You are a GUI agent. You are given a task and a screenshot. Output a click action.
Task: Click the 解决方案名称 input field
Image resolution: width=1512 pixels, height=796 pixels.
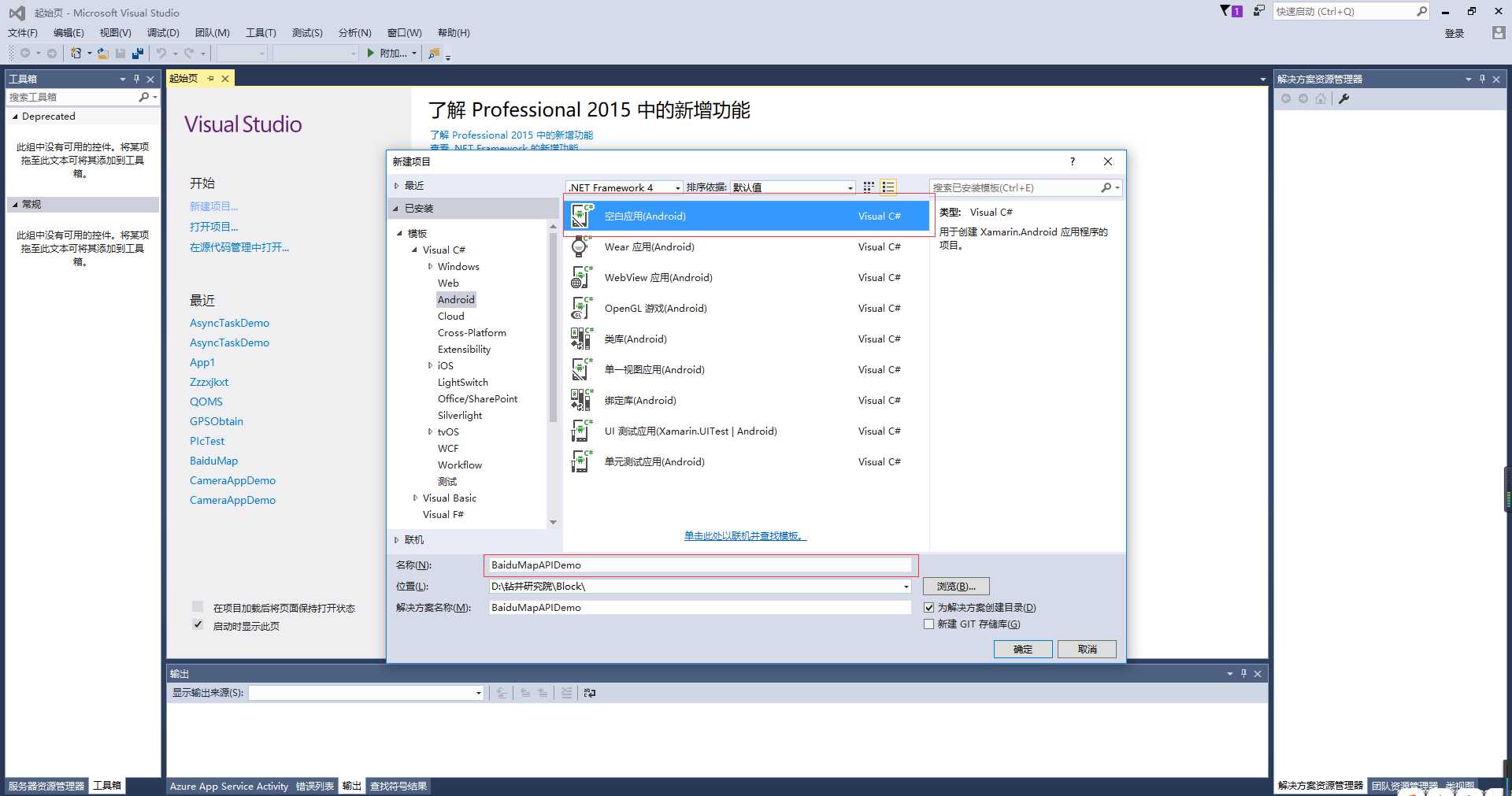700,607
